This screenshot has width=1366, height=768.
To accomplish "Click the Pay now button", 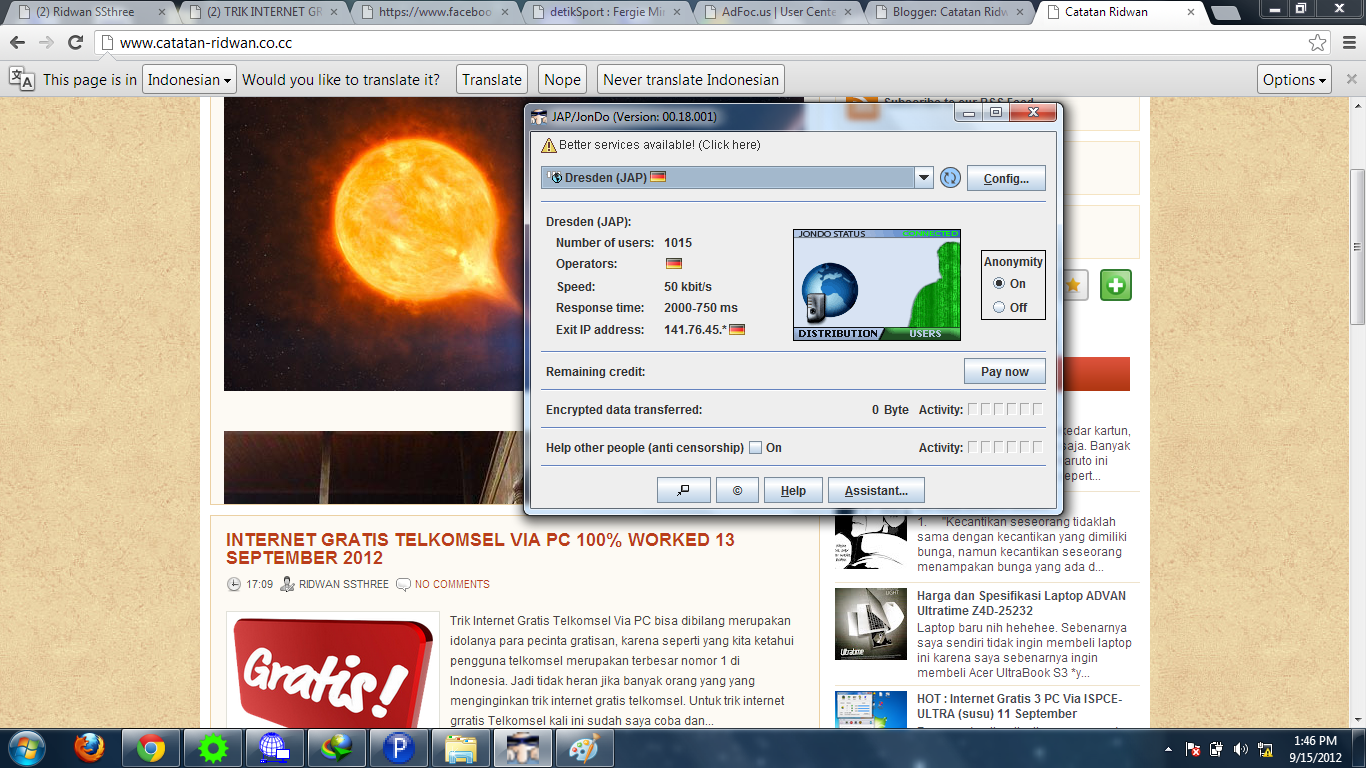I will point(1005,372).
